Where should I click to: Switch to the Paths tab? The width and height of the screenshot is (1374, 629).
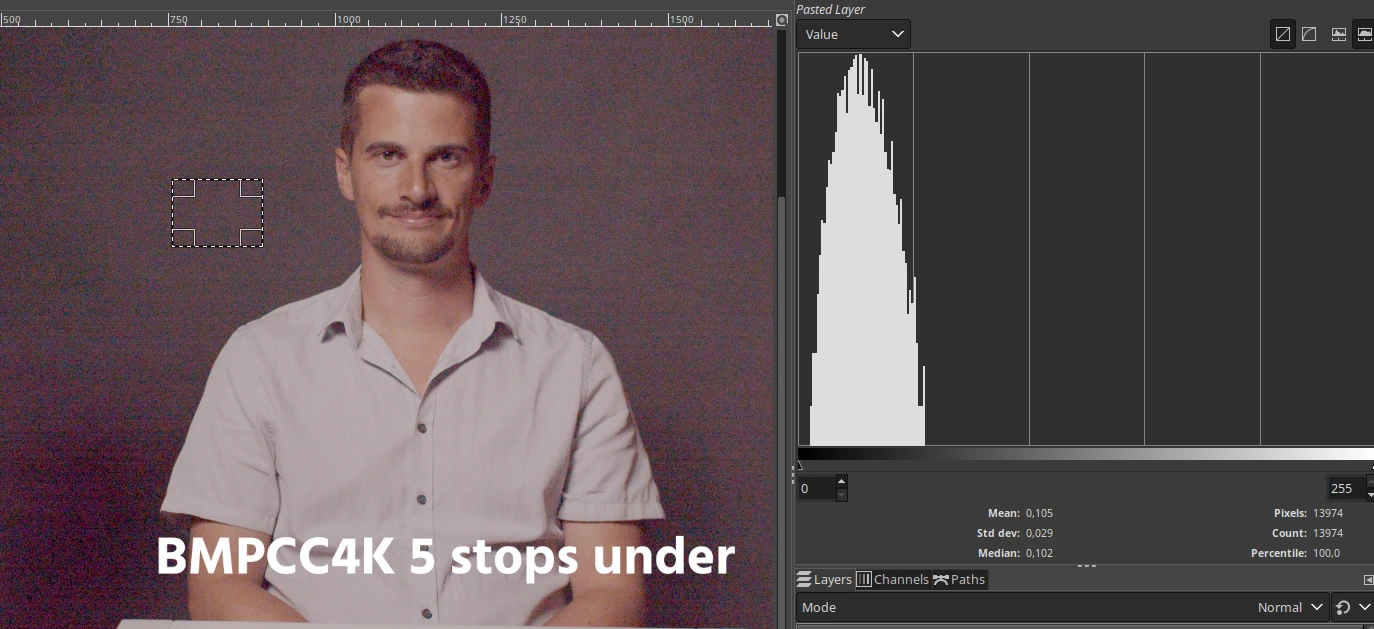click(959, 579)
